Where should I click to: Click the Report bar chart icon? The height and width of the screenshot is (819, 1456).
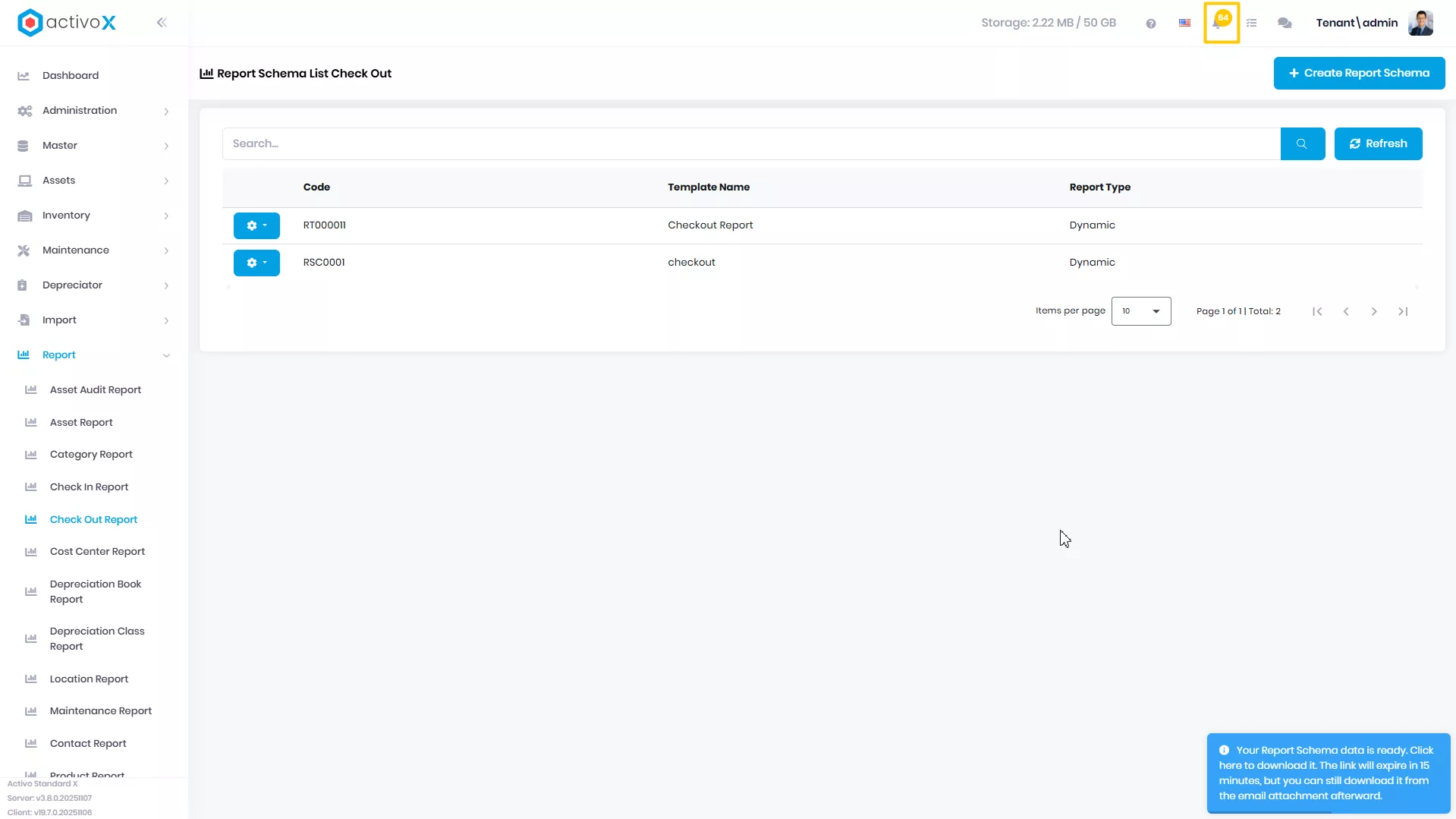coord(24,354)
